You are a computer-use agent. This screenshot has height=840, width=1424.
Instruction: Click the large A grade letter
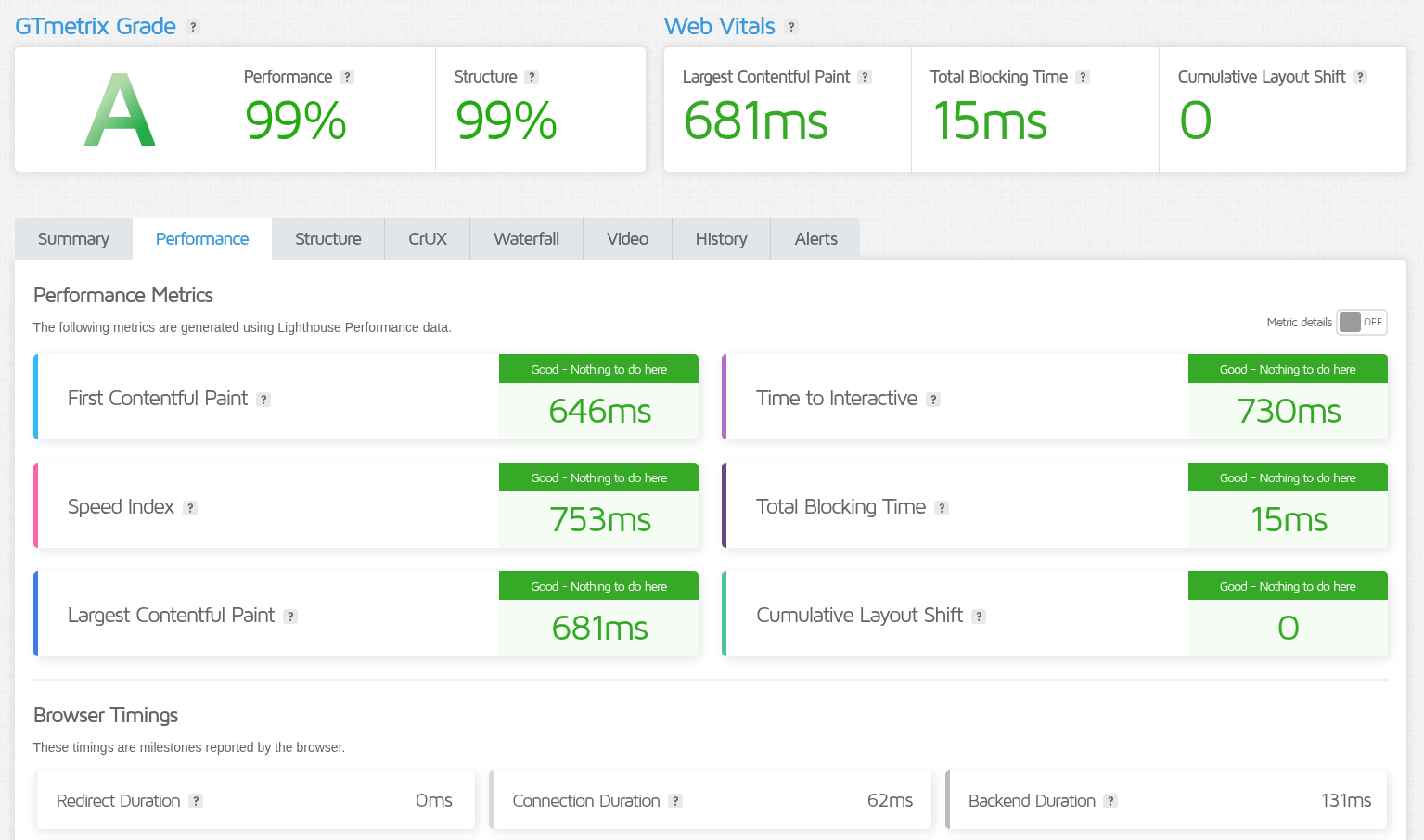120,110
